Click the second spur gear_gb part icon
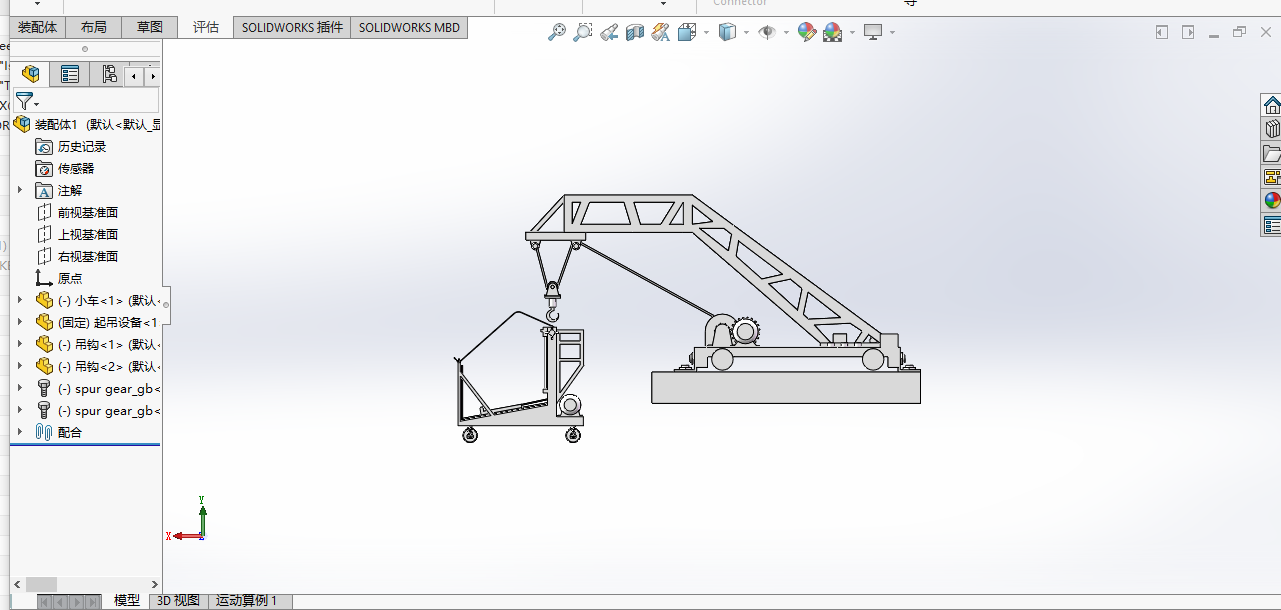This screenshot has height=610, width=1281. (x=44, y=410)
